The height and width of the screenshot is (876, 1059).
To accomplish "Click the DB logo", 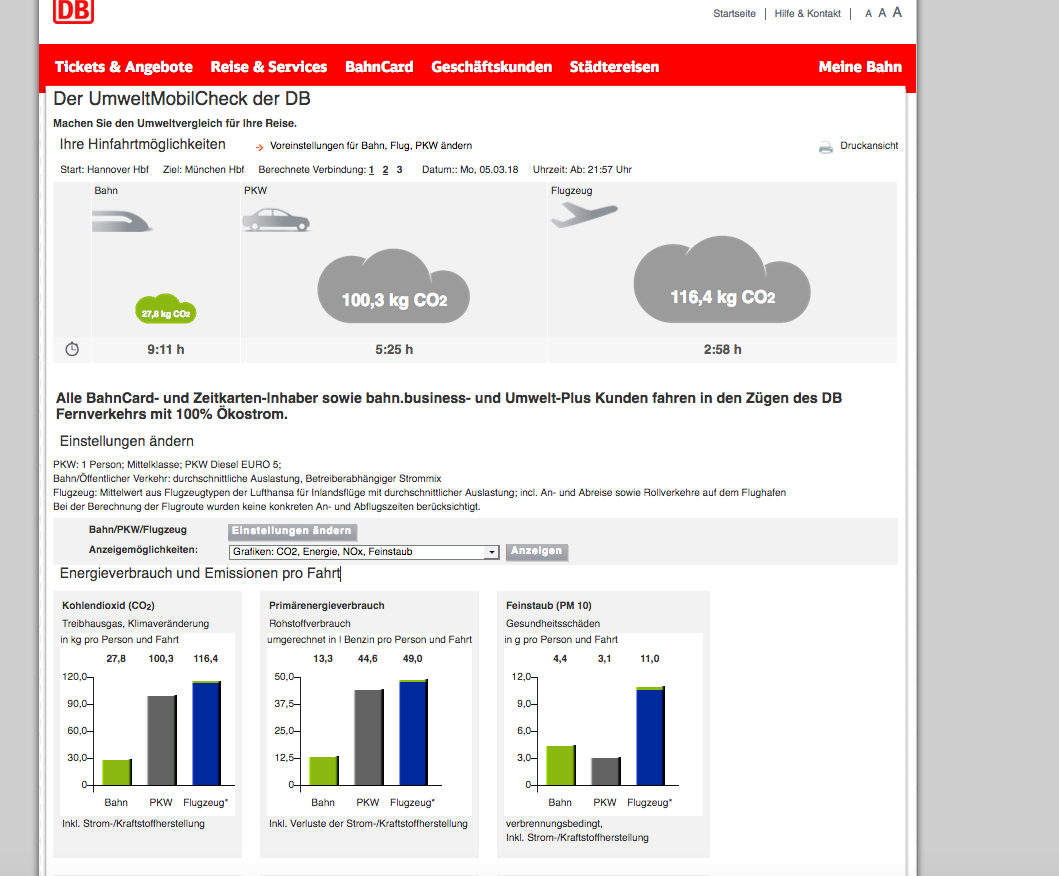I will (x=74, y=11).
